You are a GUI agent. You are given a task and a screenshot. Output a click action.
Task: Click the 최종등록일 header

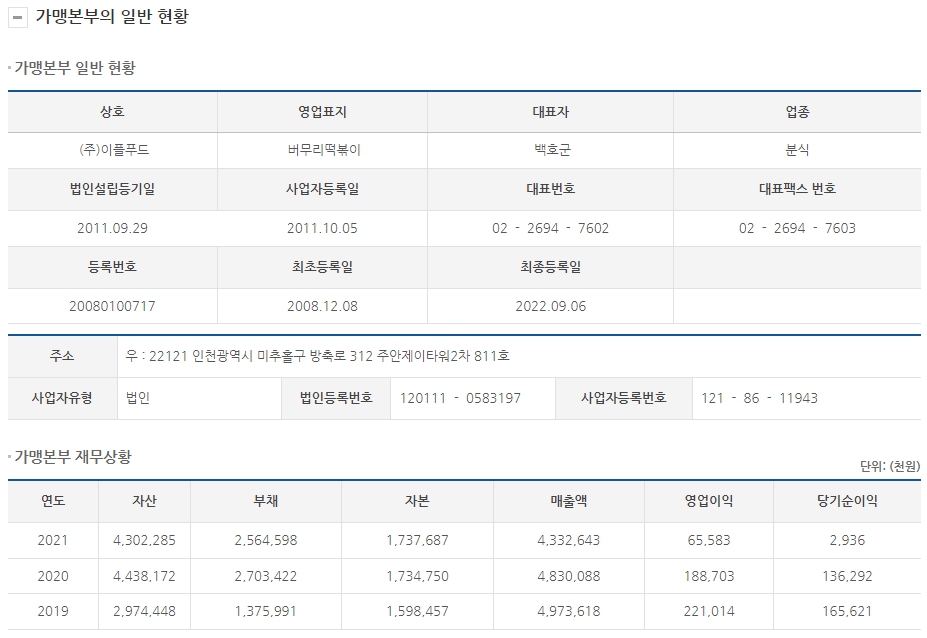click(550, 267)
